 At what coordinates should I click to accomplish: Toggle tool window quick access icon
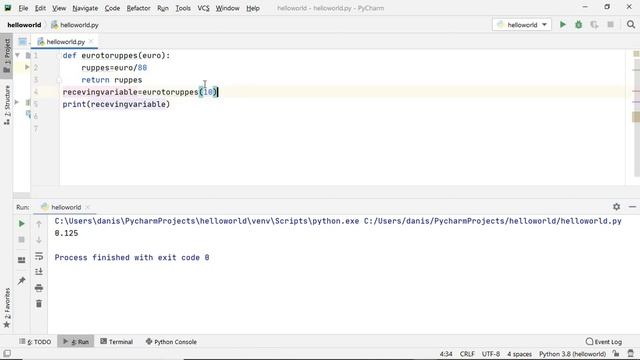coord(7,353)
